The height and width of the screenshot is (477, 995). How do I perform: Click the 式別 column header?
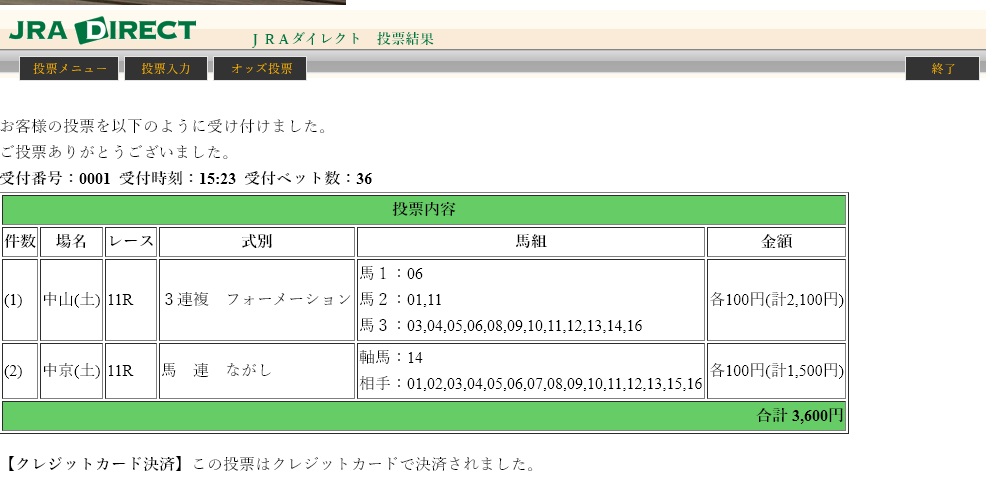tap(256, 242)
